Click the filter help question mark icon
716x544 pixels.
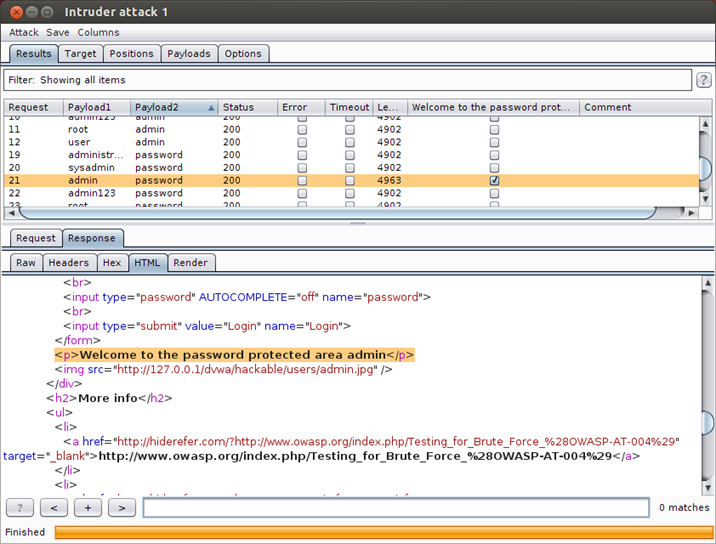coord(704,80)
